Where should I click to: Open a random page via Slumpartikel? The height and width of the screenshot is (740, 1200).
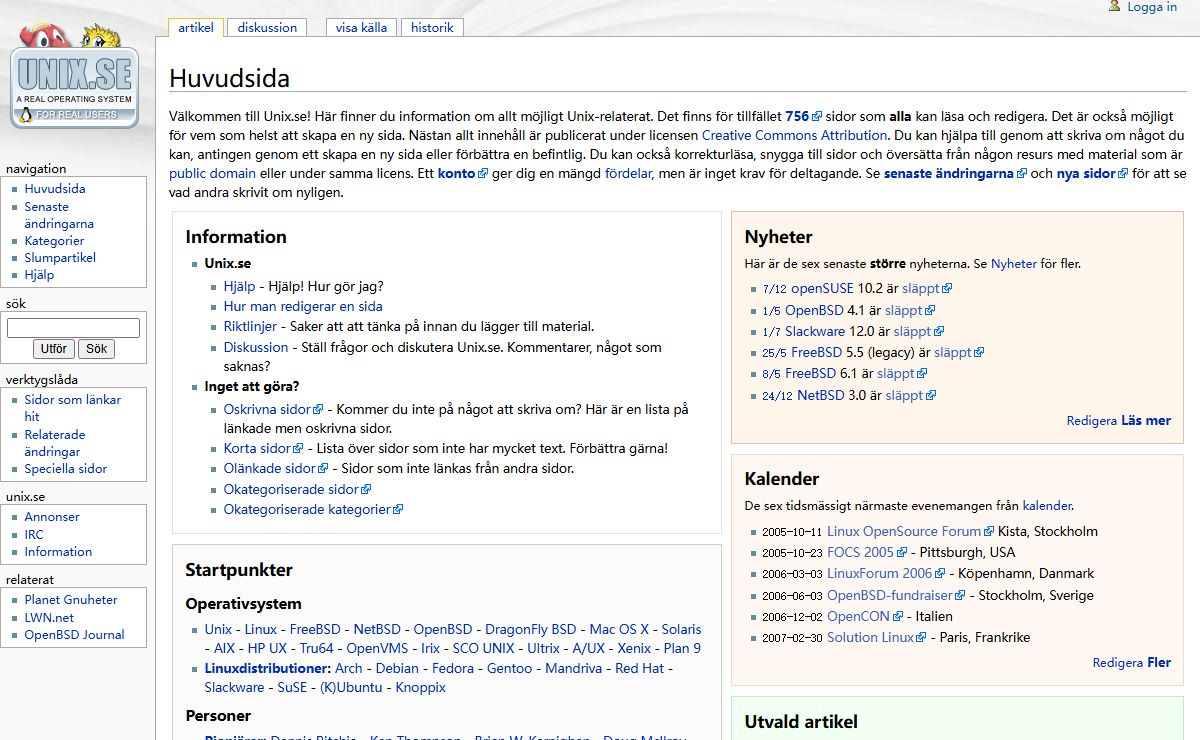pos(60,257)
